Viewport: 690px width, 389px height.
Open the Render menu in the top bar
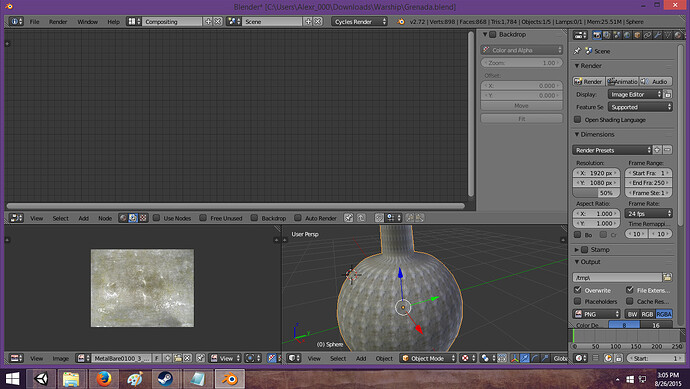(x=58, y=22)
